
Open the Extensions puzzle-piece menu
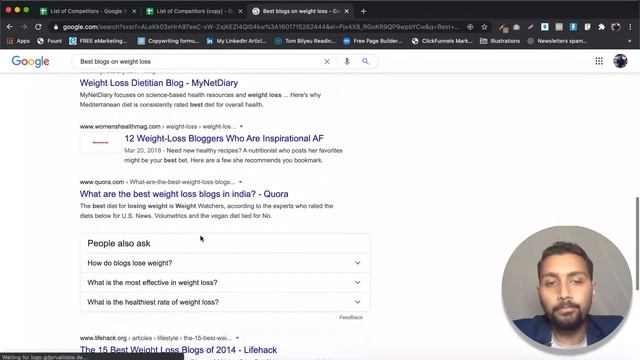tap(602, 27)
